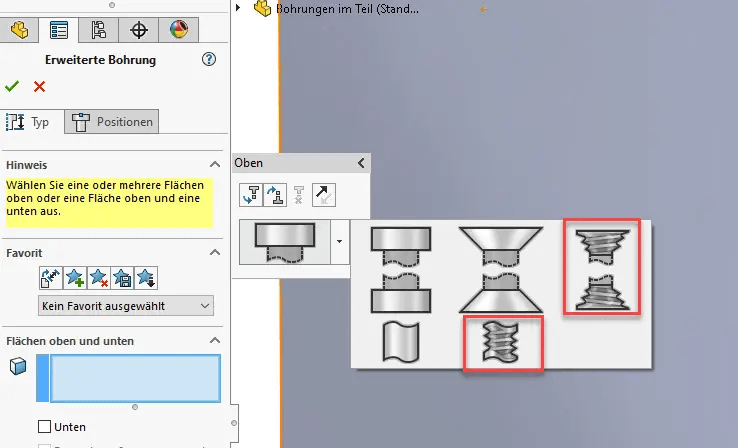This screenshot has width=738, height=448.
Task: Switch to the Typ tab
Action: pos(30,122)
